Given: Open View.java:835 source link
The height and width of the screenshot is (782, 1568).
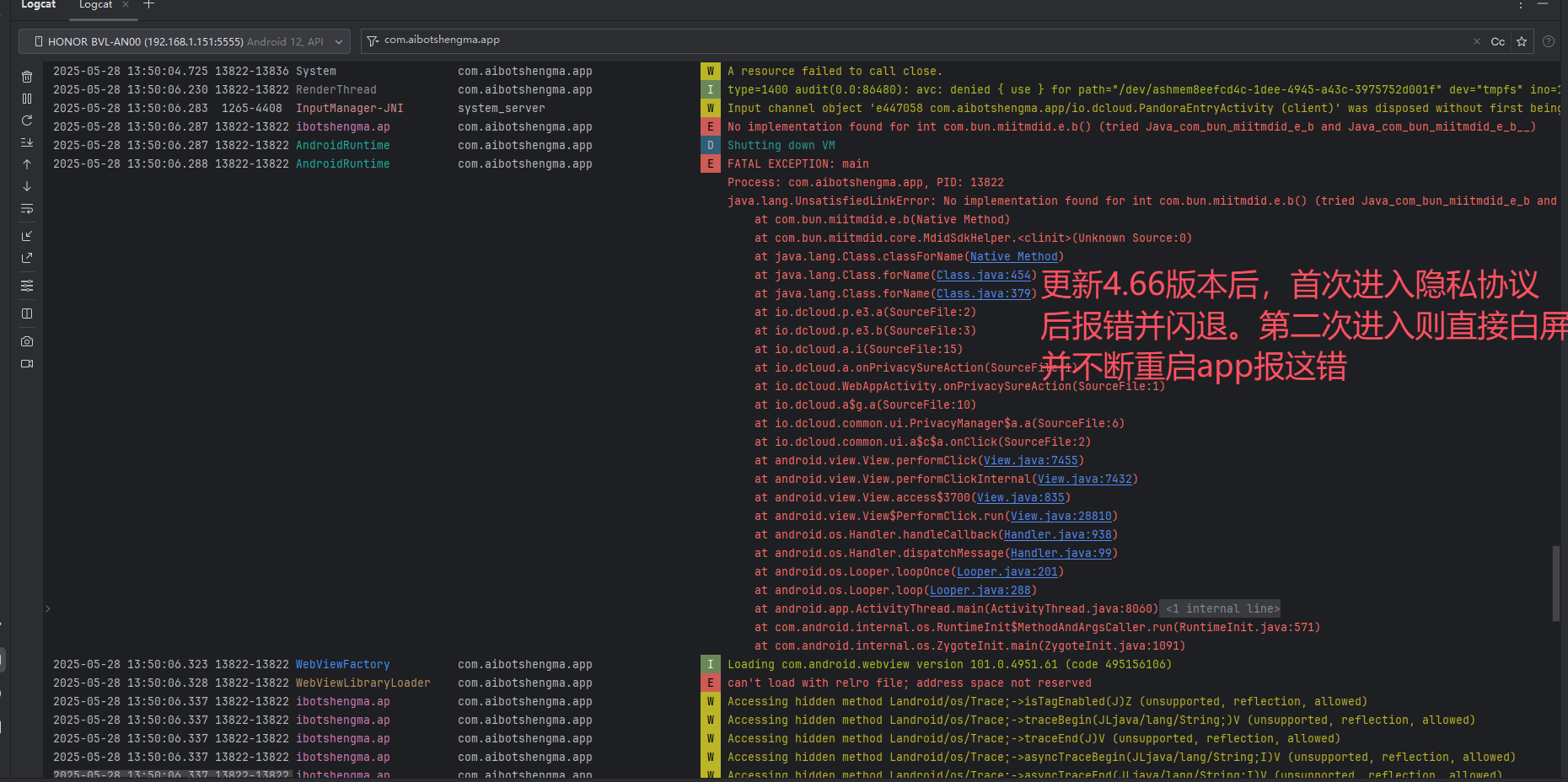Looking at the screenshot, I should (x=1020, y=497).
